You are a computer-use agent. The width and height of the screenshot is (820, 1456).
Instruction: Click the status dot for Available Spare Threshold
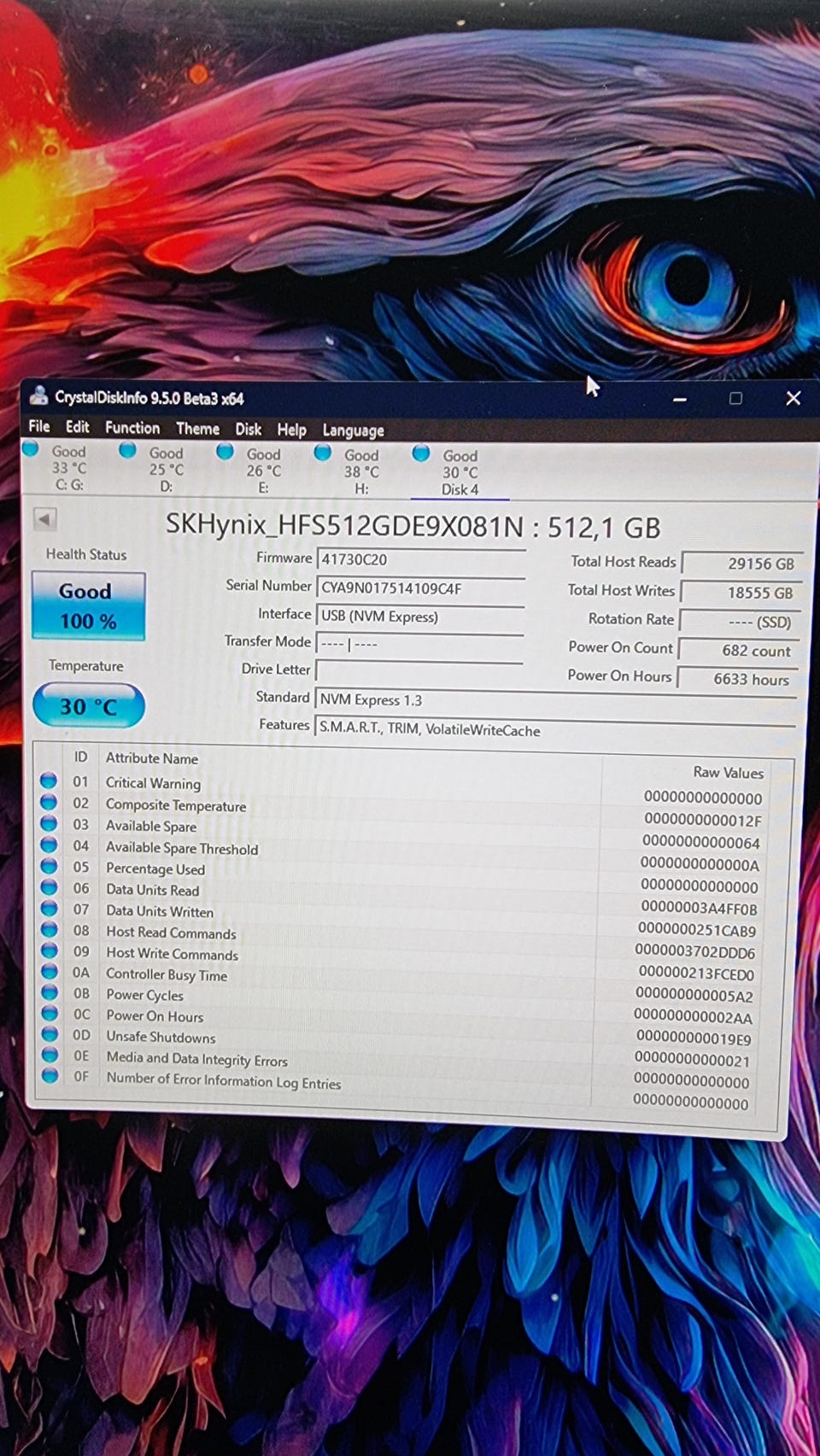coord(49,845)
